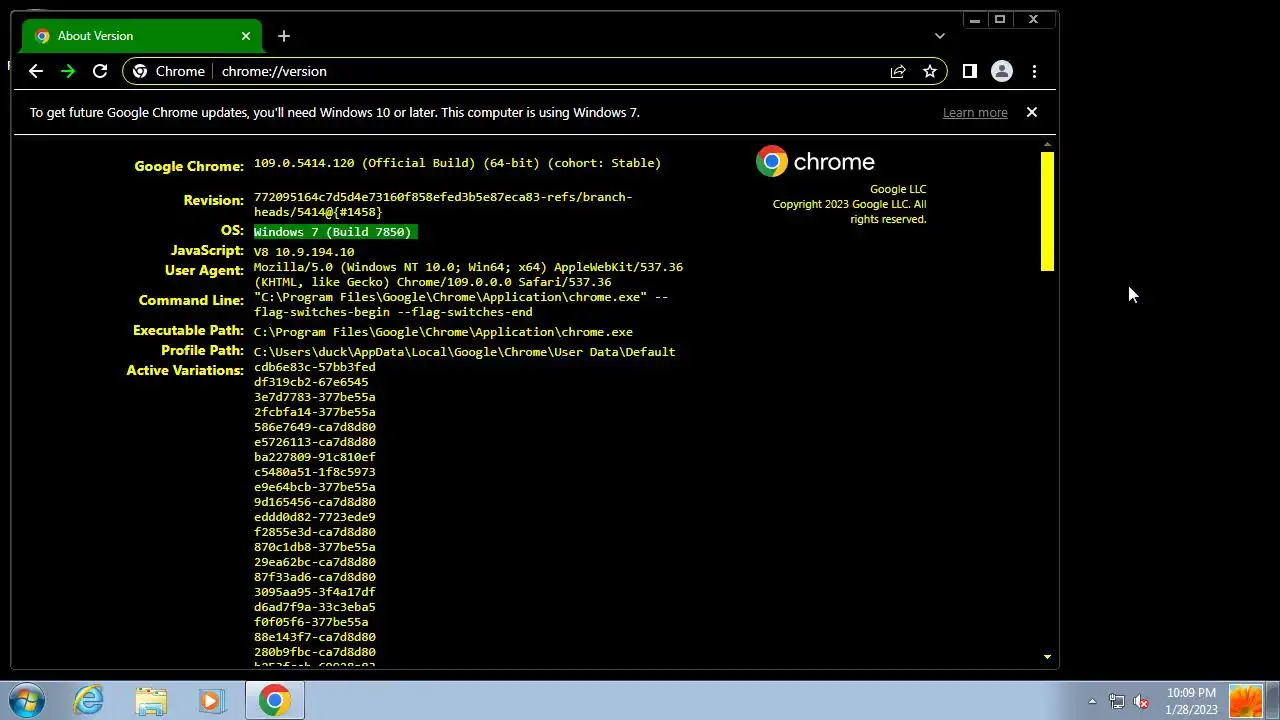Image resolution: width=1280 pixels, height=720 pixels.
Task: Open the side panel icon
Action: 969,71
